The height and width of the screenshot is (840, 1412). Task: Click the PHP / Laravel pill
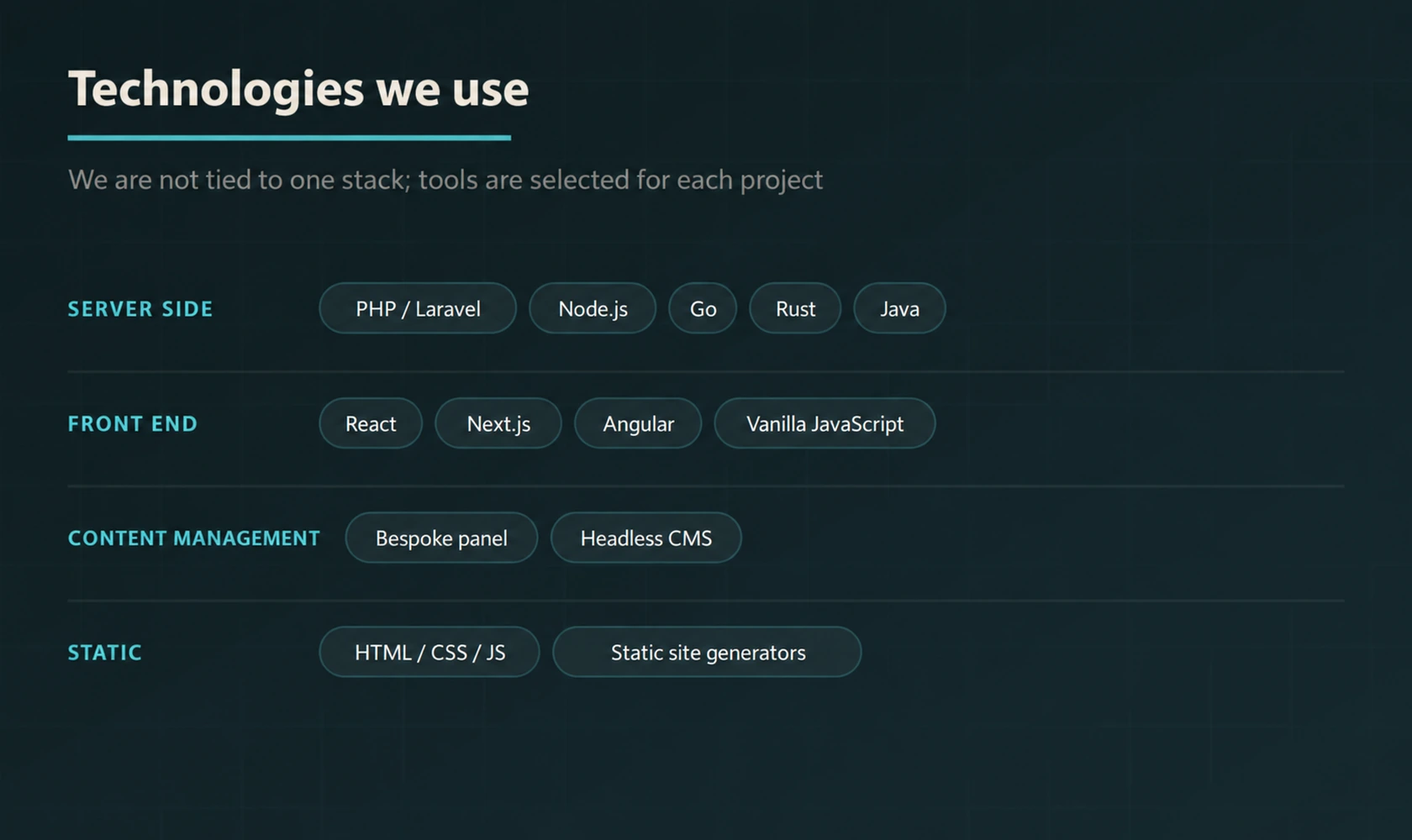coord(418,308)
